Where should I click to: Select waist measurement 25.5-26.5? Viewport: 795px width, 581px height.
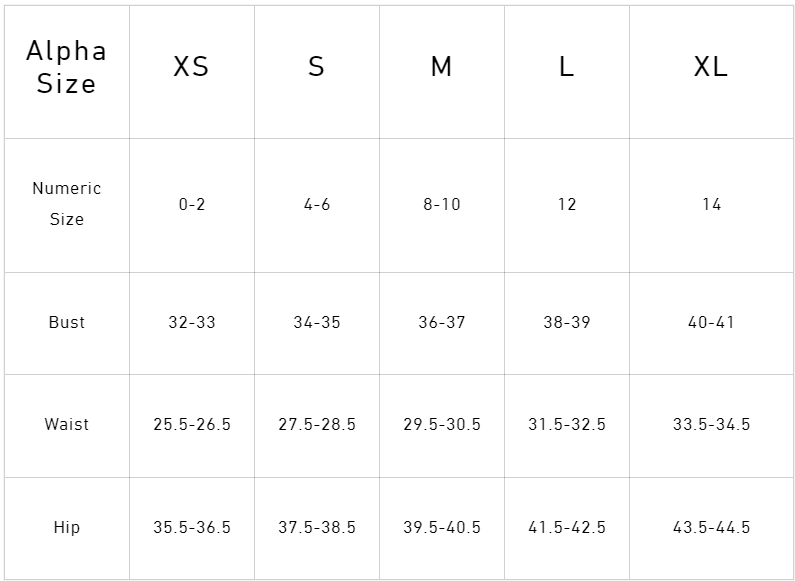pyautogui.click(x=191, y=425)
